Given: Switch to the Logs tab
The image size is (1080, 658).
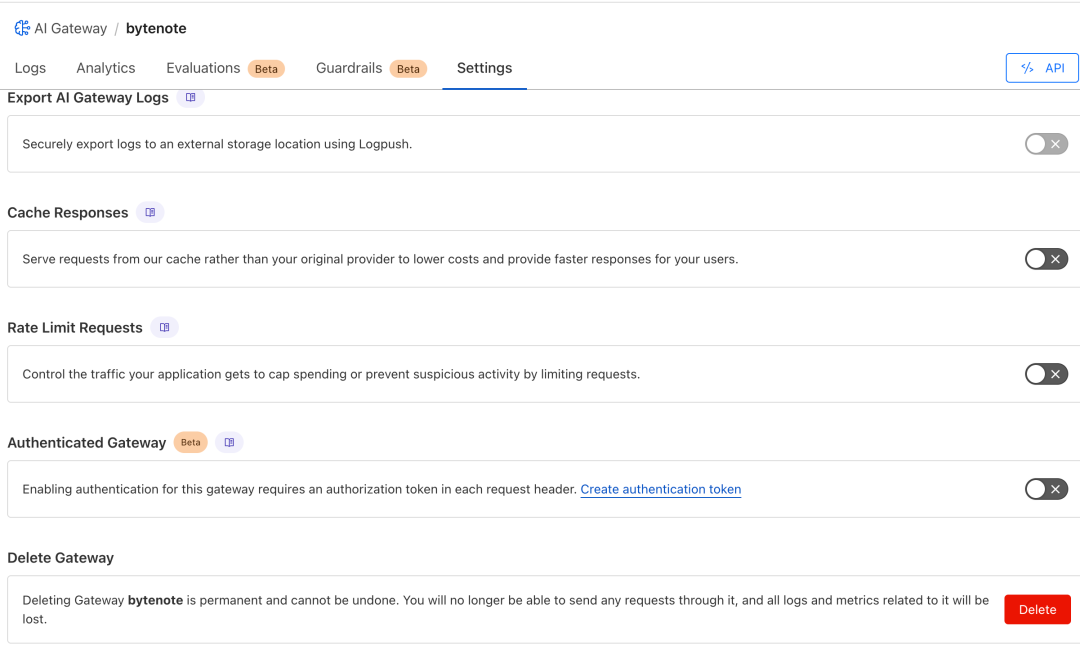Looking at the screenshot, I should point(30,68).
